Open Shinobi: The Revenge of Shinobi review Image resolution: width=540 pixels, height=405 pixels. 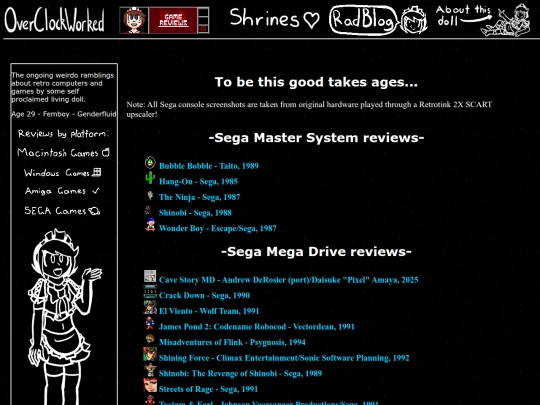(240, 374)
